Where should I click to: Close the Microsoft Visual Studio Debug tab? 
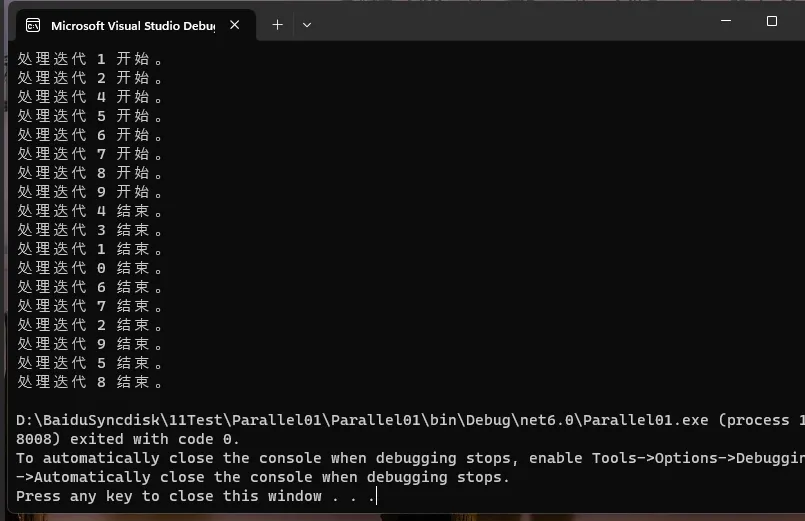point(235,25)
